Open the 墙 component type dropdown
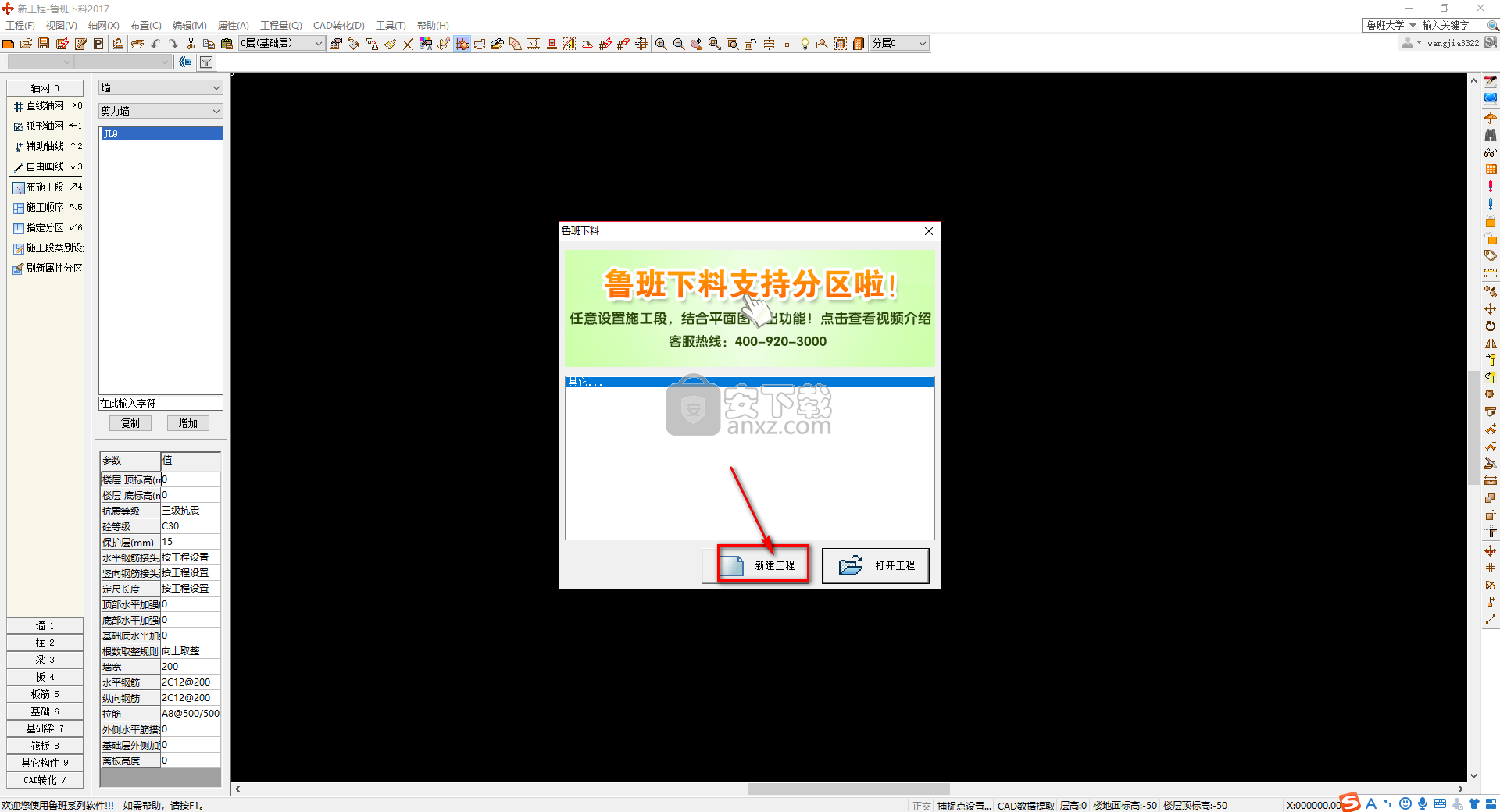Image resolution: width=1500 pixels, height=812 pixels. 160,87
